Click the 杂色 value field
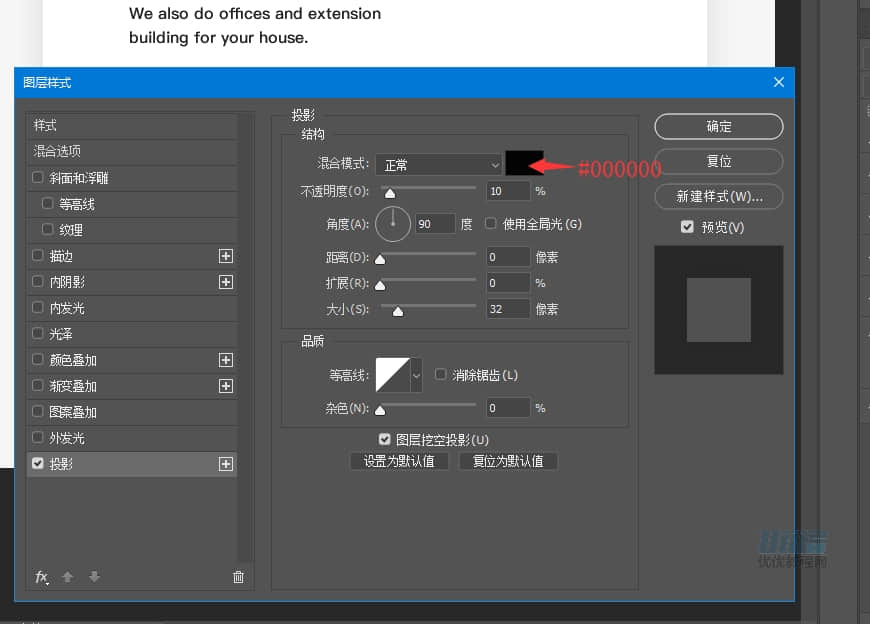Image resolution: width=870 pixels, height=624 pixels. click(x=508, y=408)
